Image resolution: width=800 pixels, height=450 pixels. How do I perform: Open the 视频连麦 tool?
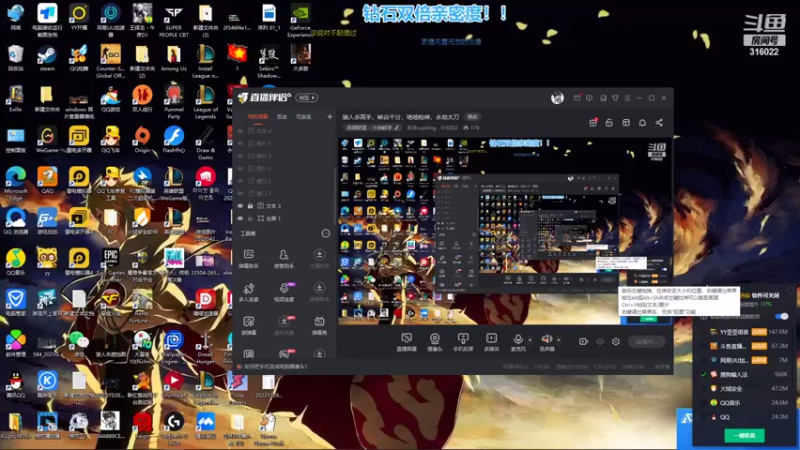(284, 292)
